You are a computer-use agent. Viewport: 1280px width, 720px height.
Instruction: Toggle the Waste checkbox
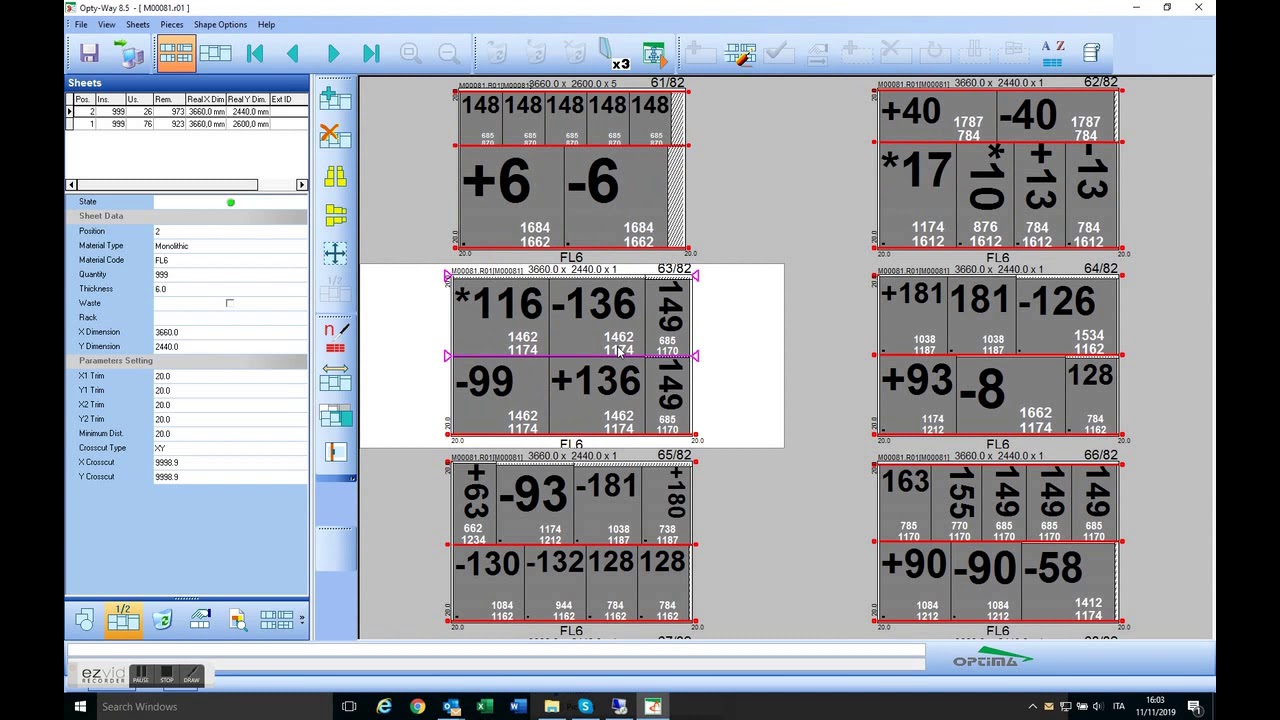coord(229,303)
